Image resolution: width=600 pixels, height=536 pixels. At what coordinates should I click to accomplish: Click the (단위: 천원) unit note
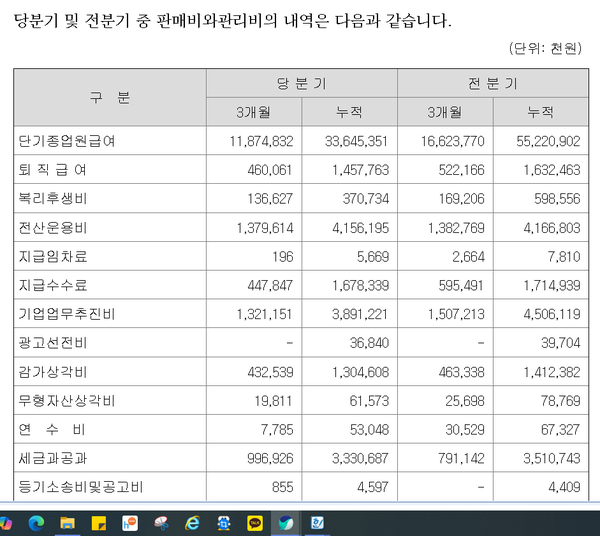point(545,48)
